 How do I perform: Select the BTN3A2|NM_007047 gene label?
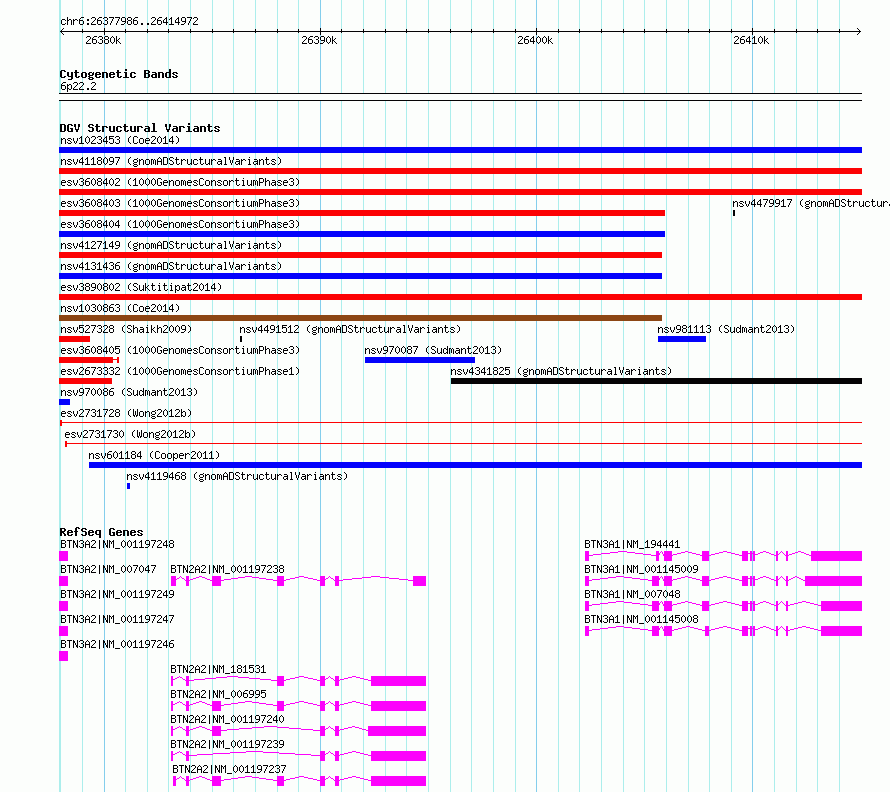click(108, 569)
